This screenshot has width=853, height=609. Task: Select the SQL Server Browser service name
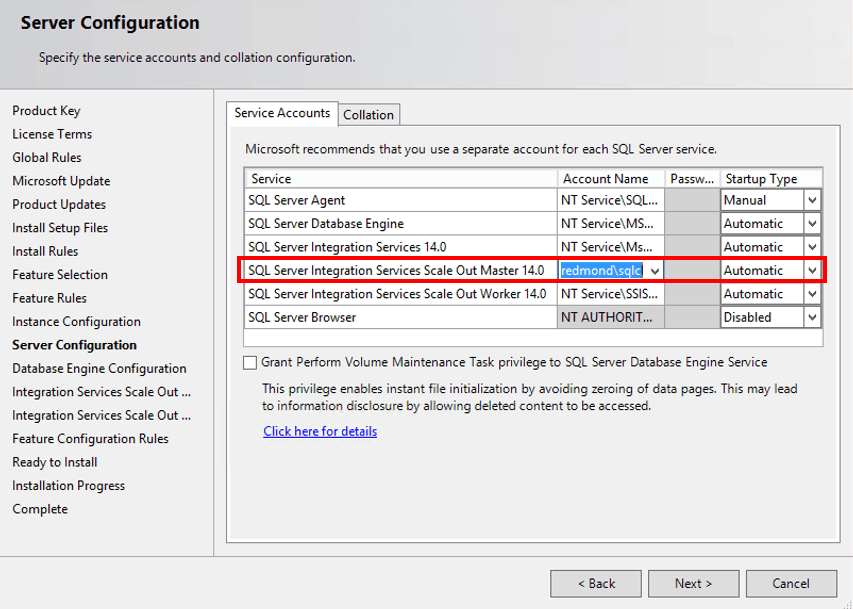pyautogui.click(x=401, y=317)
